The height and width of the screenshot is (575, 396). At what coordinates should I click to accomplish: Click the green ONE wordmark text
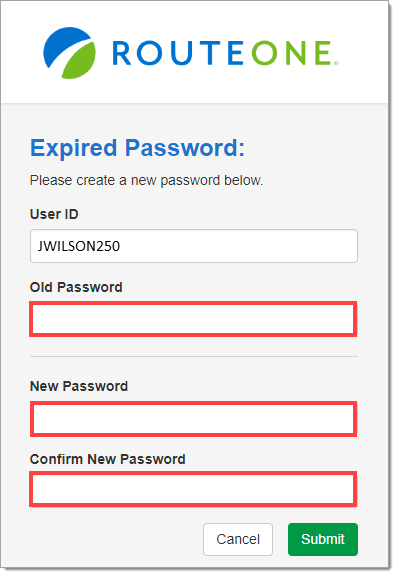click(x=292, y=53)
